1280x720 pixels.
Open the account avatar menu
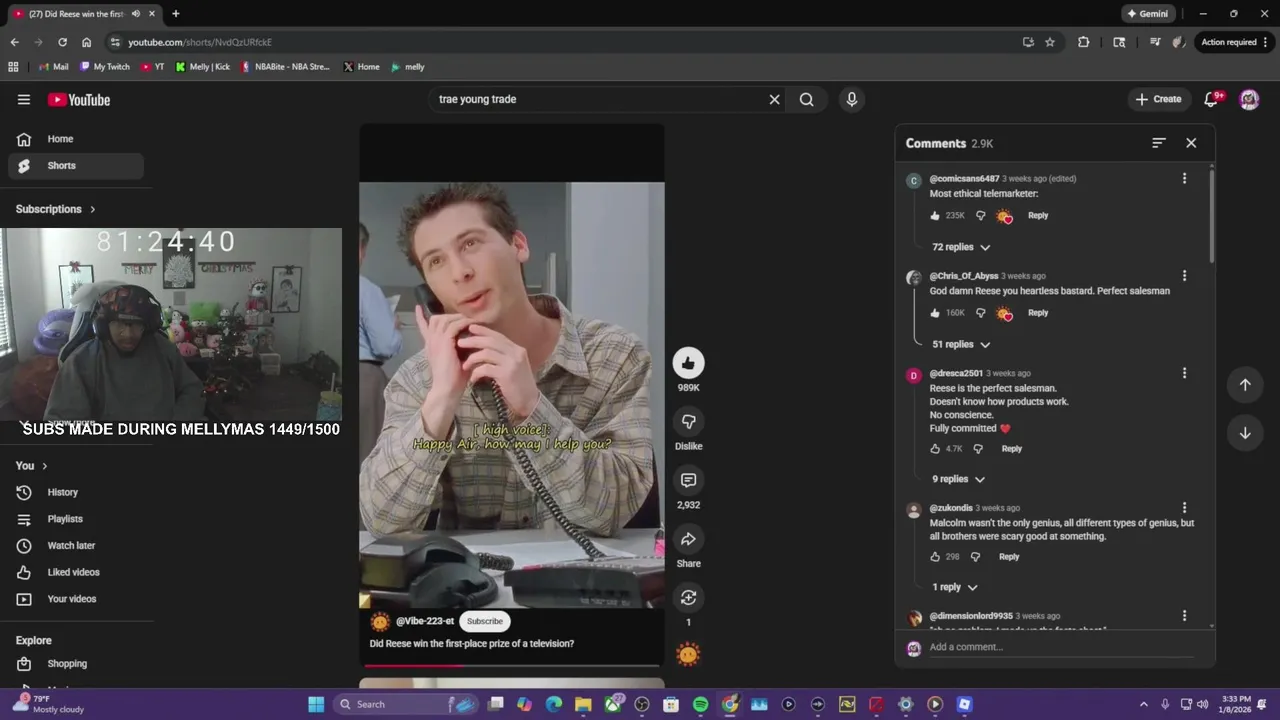(1249, 99)
